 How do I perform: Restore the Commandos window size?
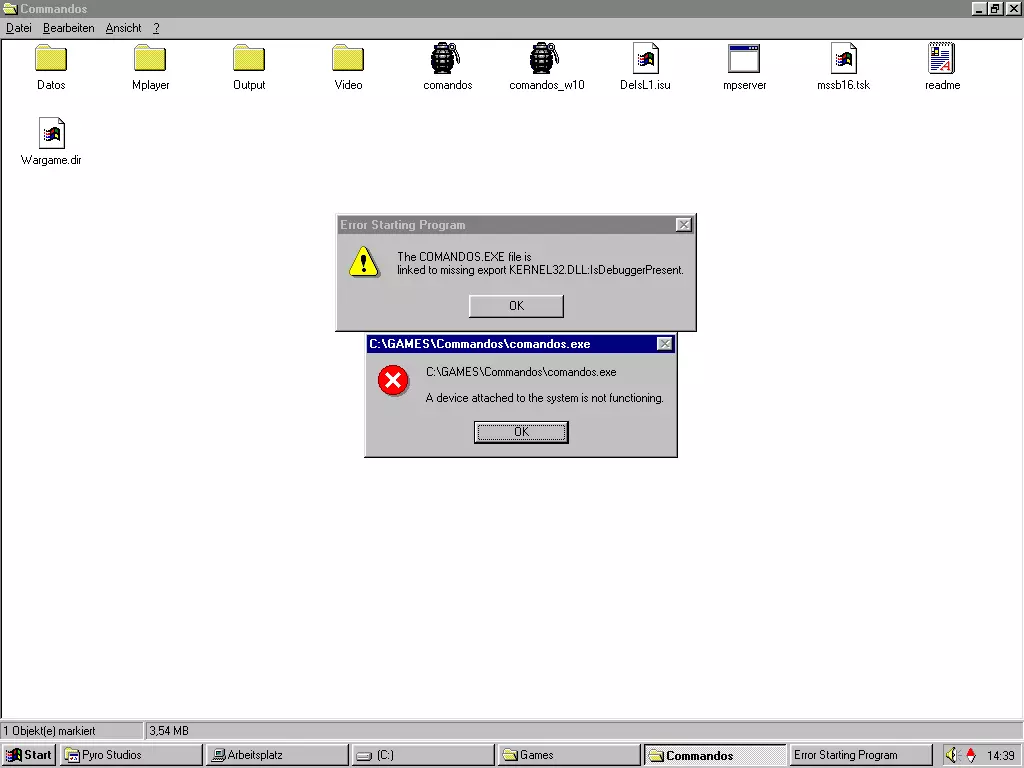pos(994,8)
